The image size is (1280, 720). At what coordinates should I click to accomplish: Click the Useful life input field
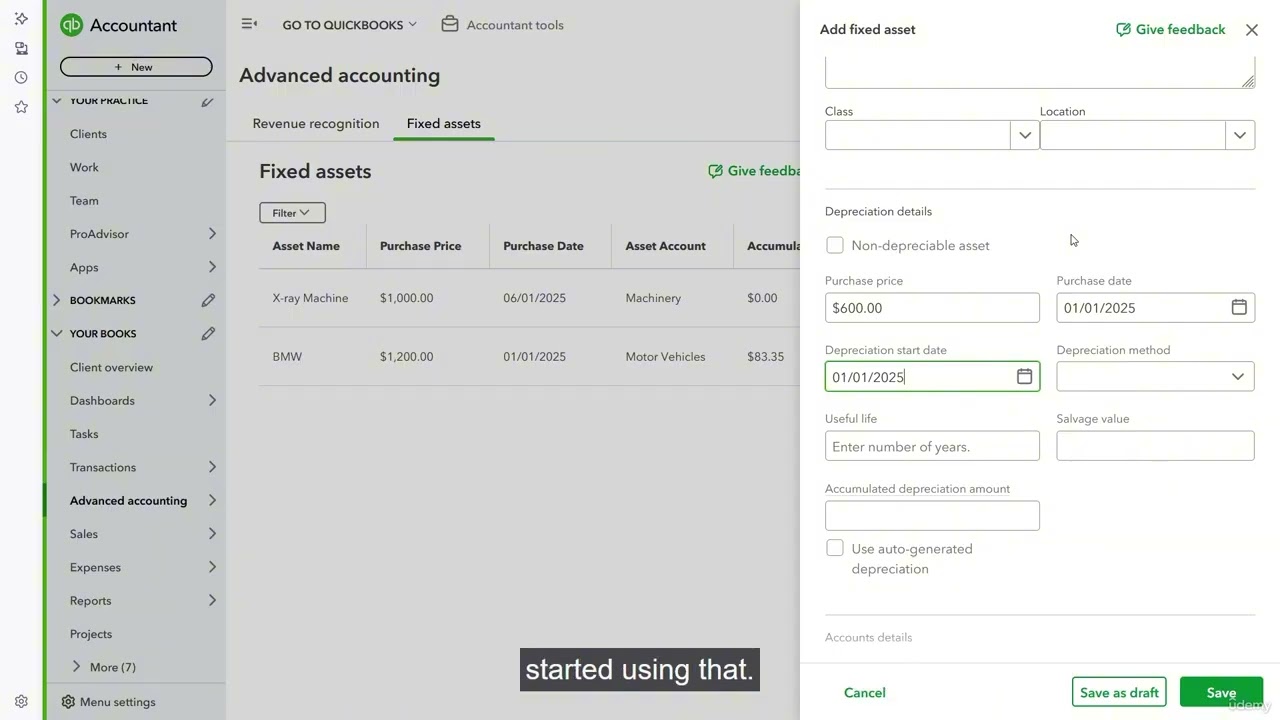tap(932, 446)
